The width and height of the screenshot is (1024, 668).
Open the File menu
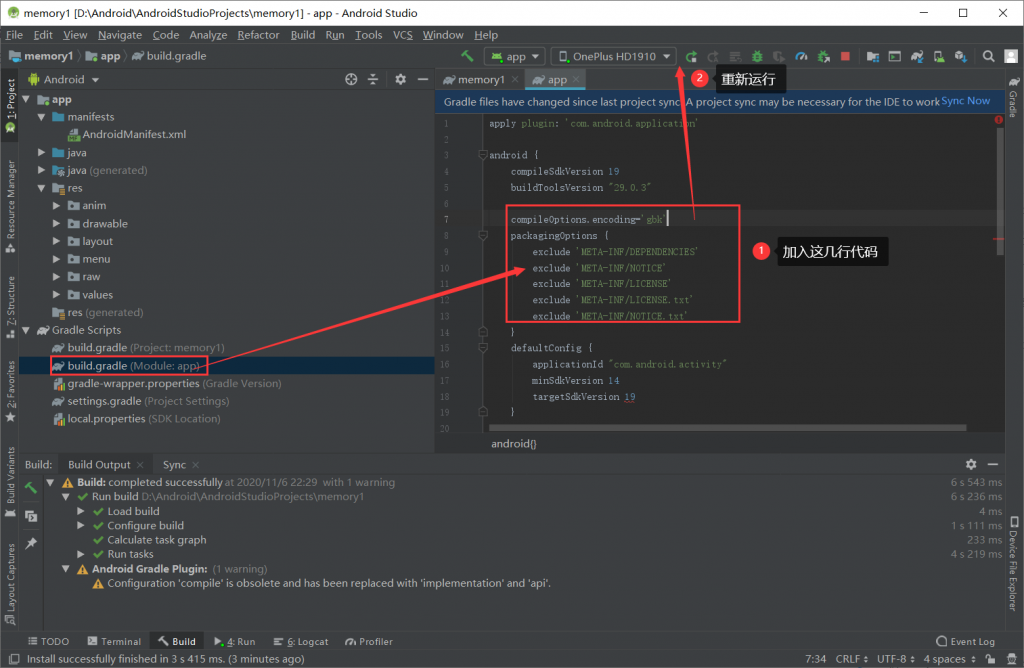tap(14, 35)
